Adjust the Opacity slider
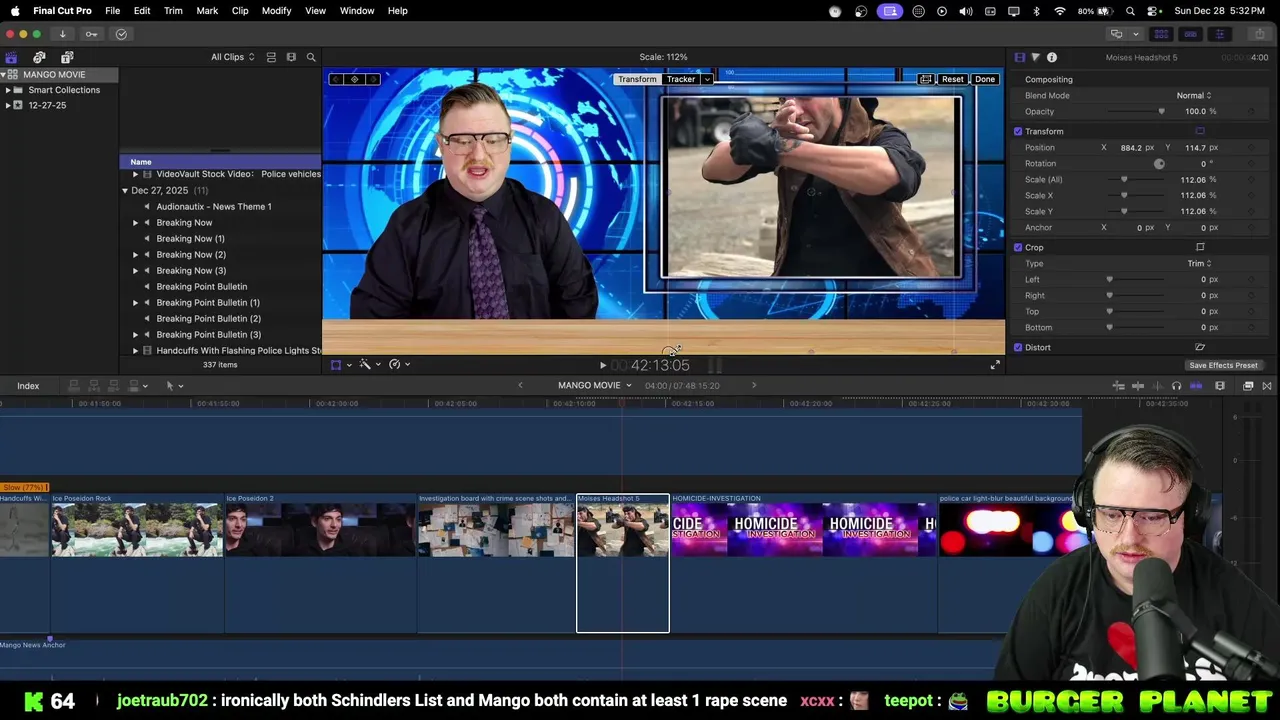Screen dimensions: 1280x720 (1134, 111)
